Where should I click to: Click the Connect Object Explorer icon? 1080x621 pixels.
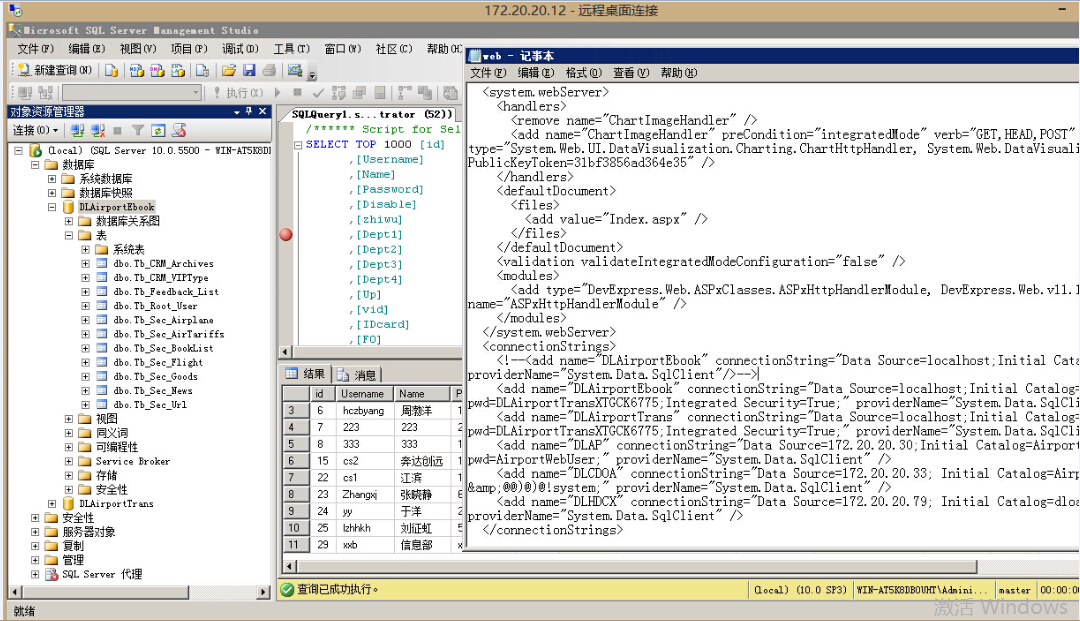point(77,130)
